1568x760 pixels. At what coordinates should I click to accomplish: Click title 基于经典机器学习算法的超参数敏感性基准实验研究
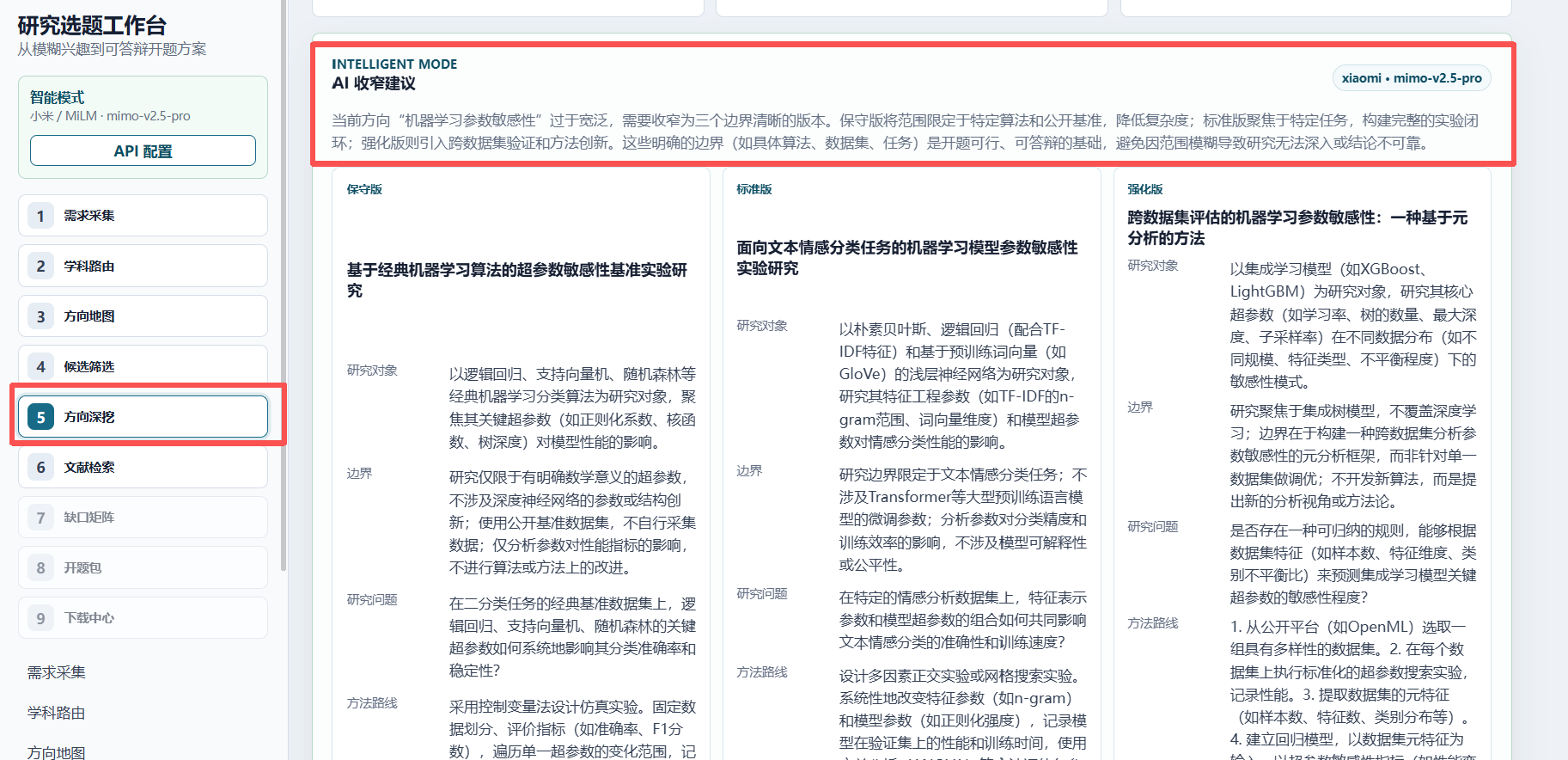pos(518,280)
